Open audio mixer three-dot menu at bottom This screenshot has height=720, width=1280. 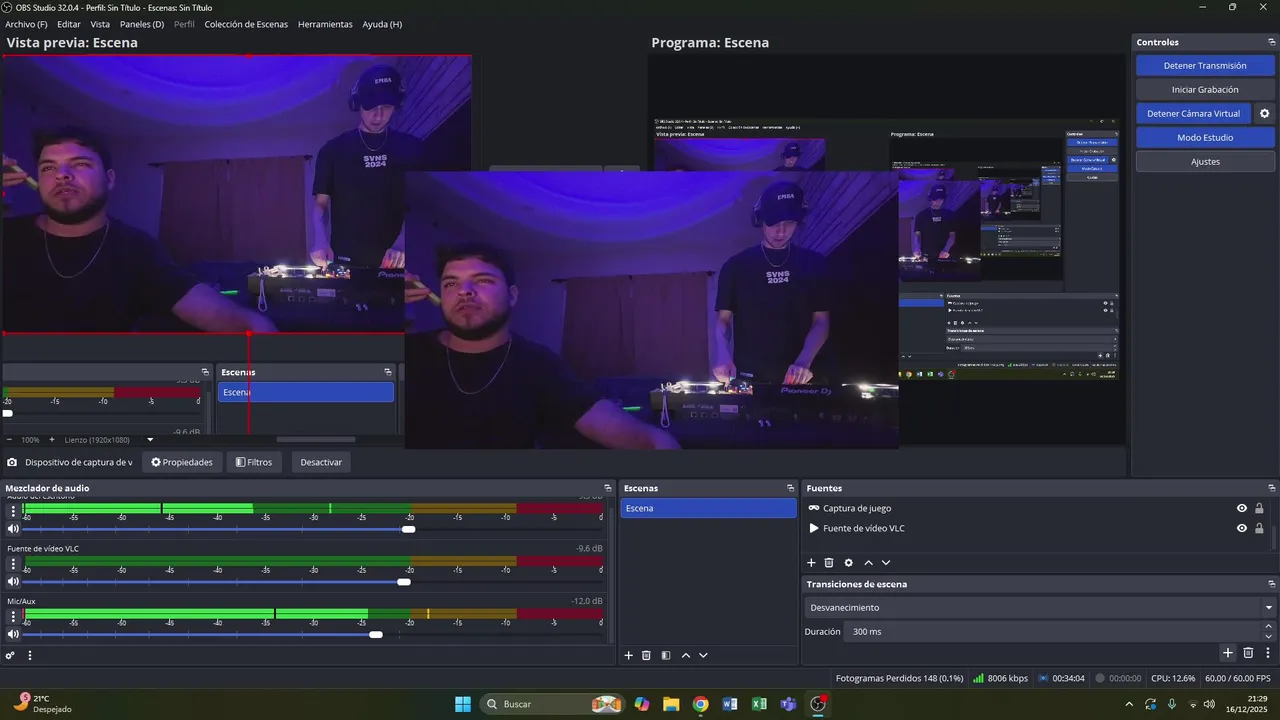pyautogui.click(x=30, y=656)
